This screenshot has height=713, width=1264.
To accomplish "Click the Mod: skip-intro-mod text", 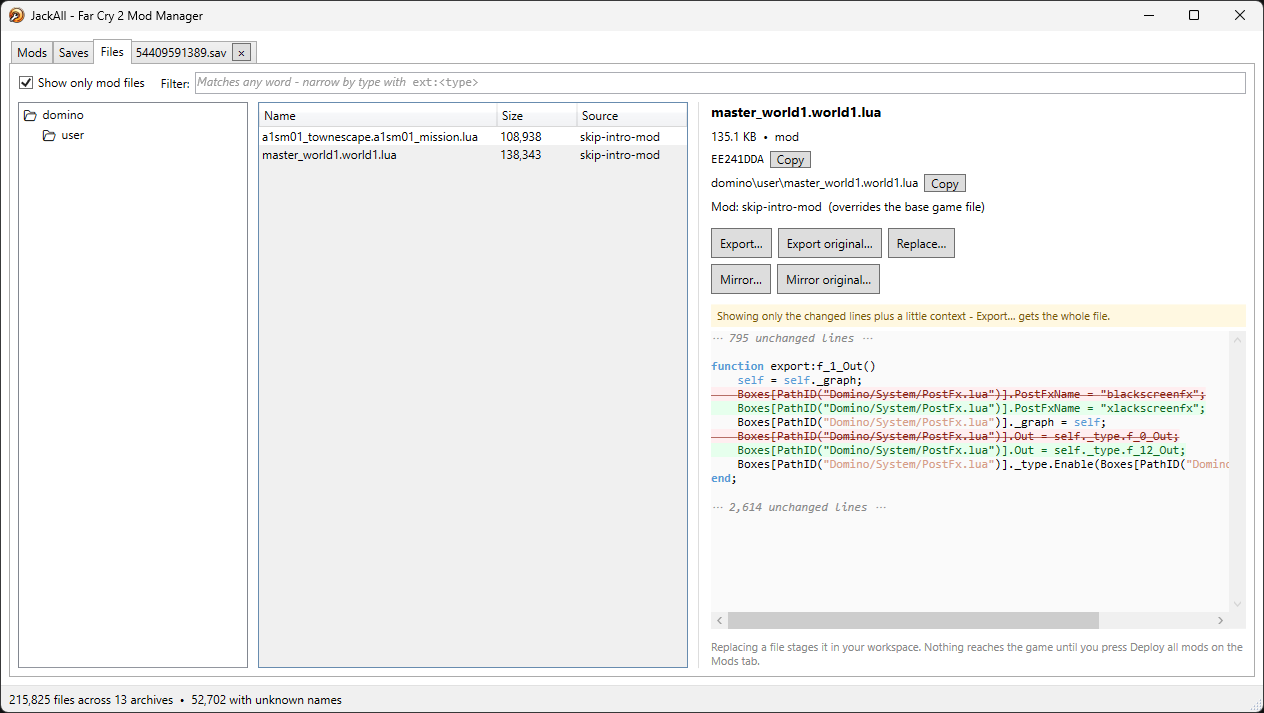I will (766, 207).
